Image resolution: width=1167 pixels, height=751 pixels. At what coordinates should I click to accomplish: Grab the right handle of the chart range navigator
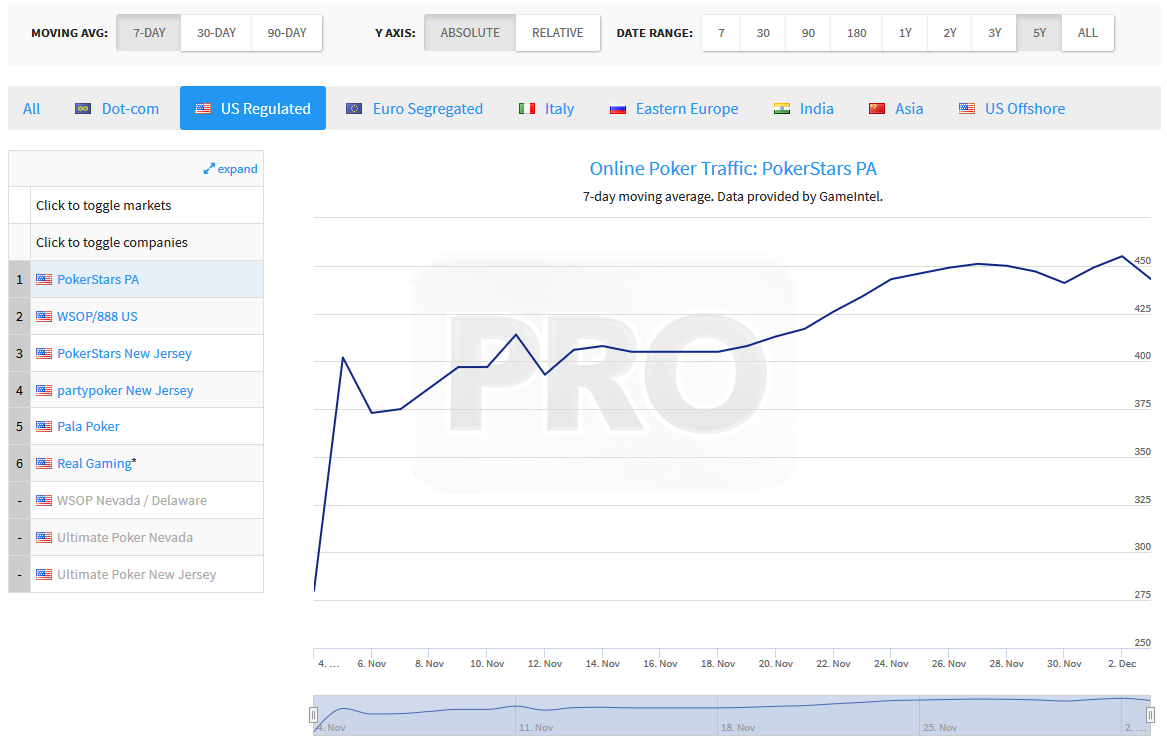[x=1150, y=715]
